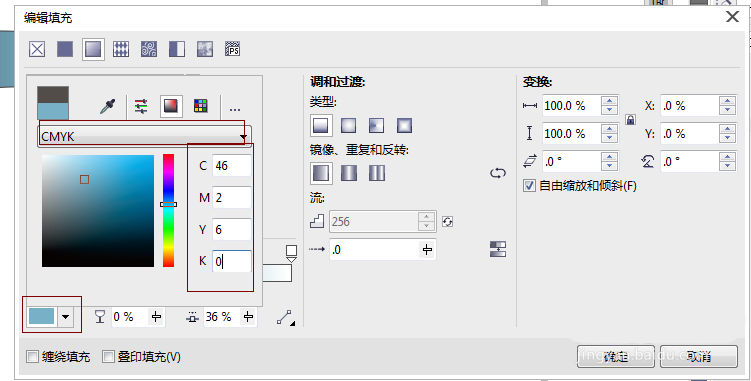Select default fountain fill mode
Viewport: 751px width, 381px height.
click(320, 173)
